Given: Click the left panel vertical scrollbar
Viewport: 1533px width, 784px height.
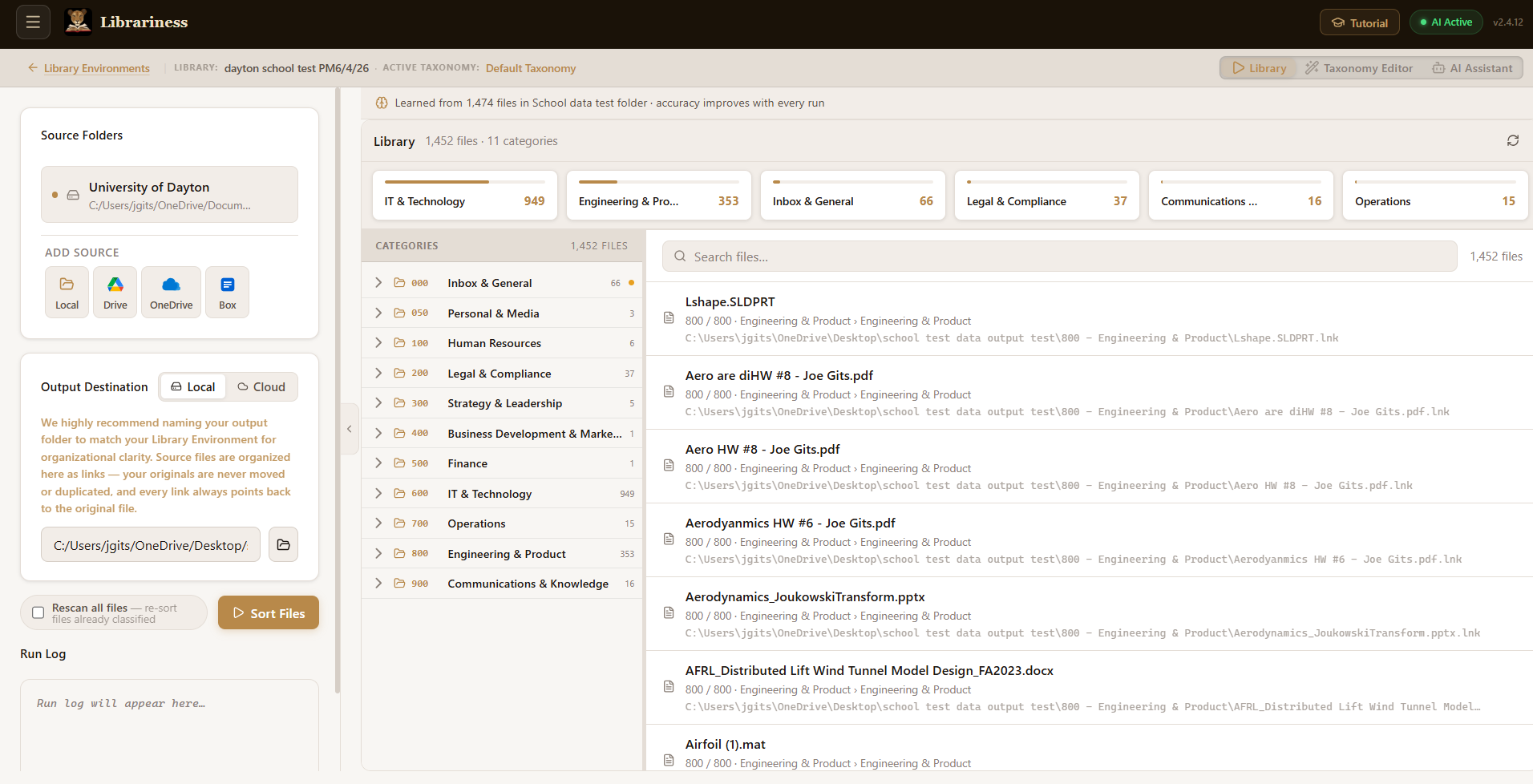Looking at the screenshot, I should (x=338, y=390).
